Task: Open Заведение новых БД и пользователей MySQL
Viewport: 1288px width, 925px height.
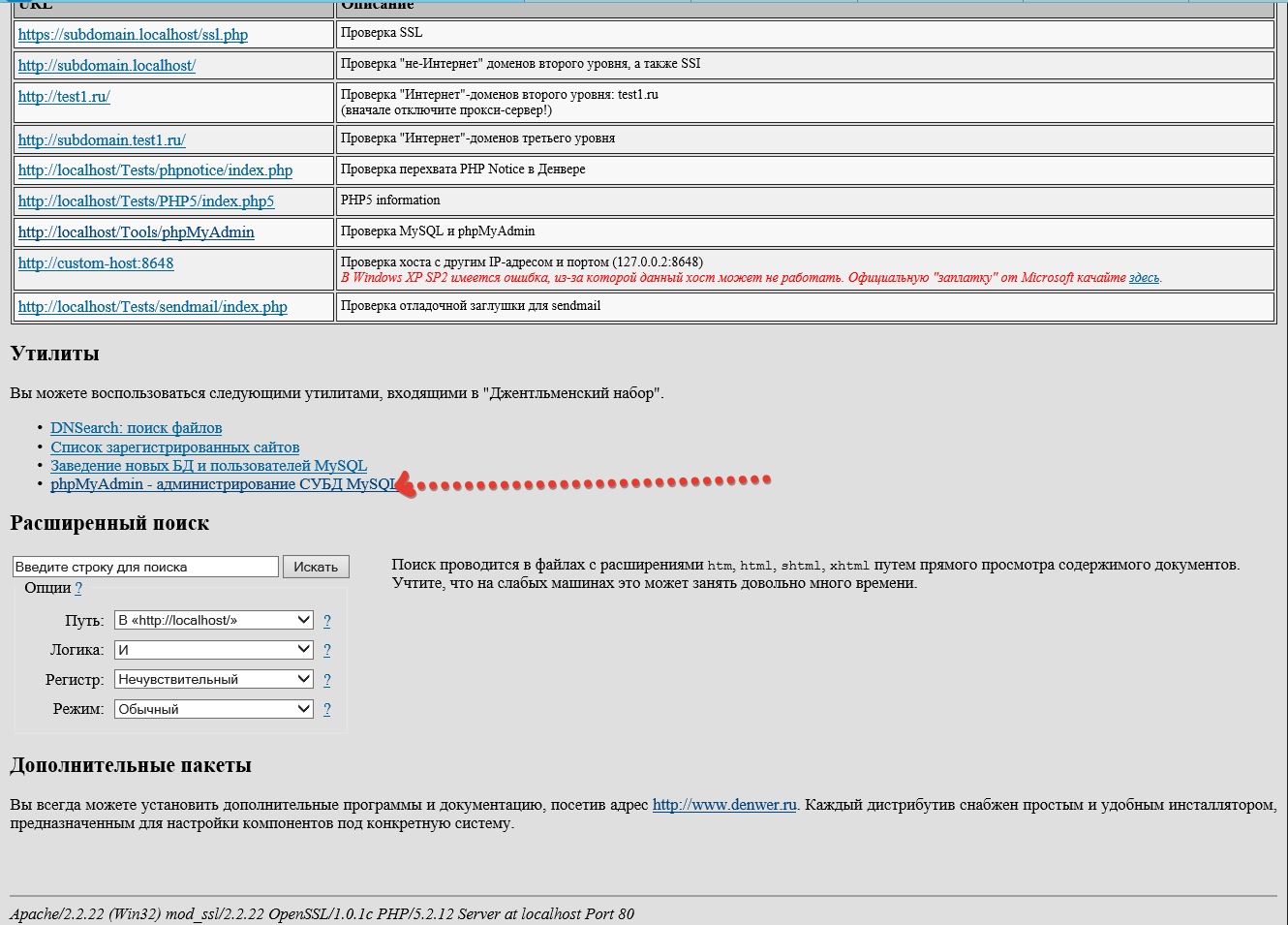Action: click(209, 466)
